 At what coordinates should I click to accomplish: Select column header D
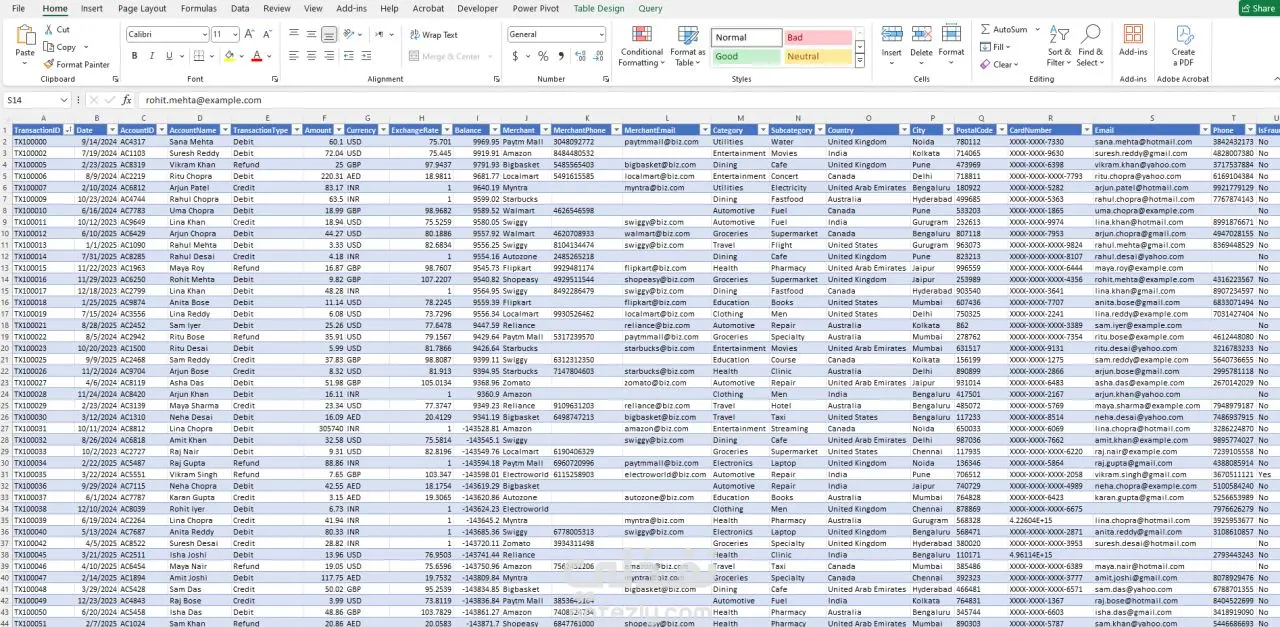[199, 119]
